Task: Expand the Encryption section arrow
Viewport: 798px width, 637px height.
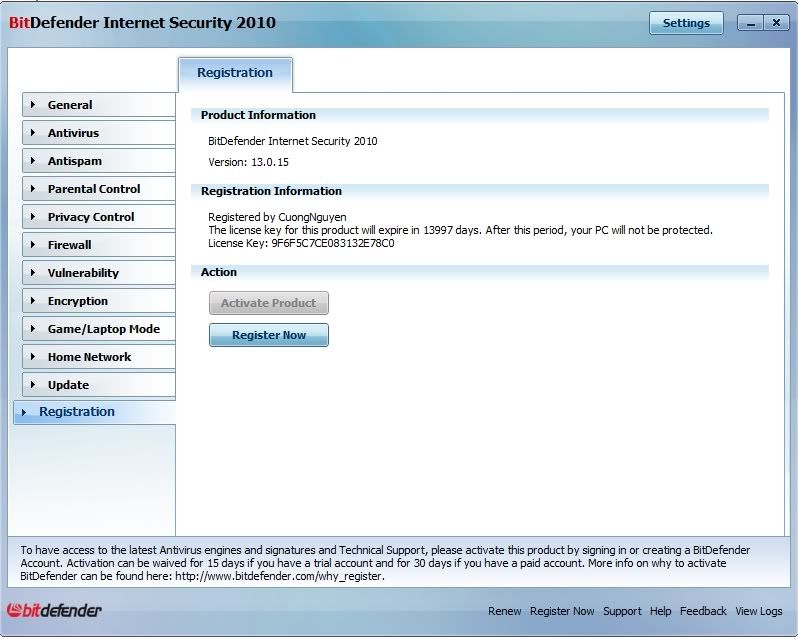Action: pos(33,301)
